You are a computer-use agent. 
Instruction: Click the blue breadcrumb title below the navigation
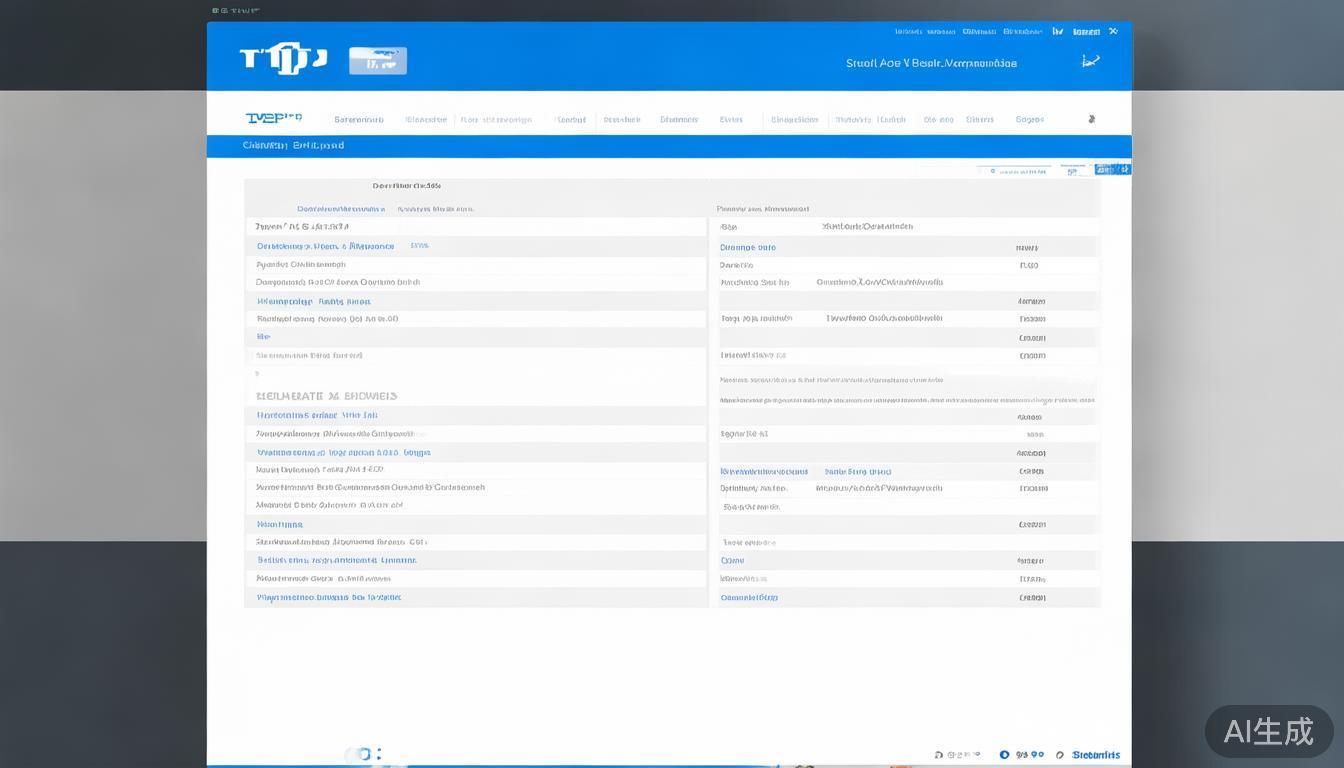pyautogui.click(x=293, y=146)
